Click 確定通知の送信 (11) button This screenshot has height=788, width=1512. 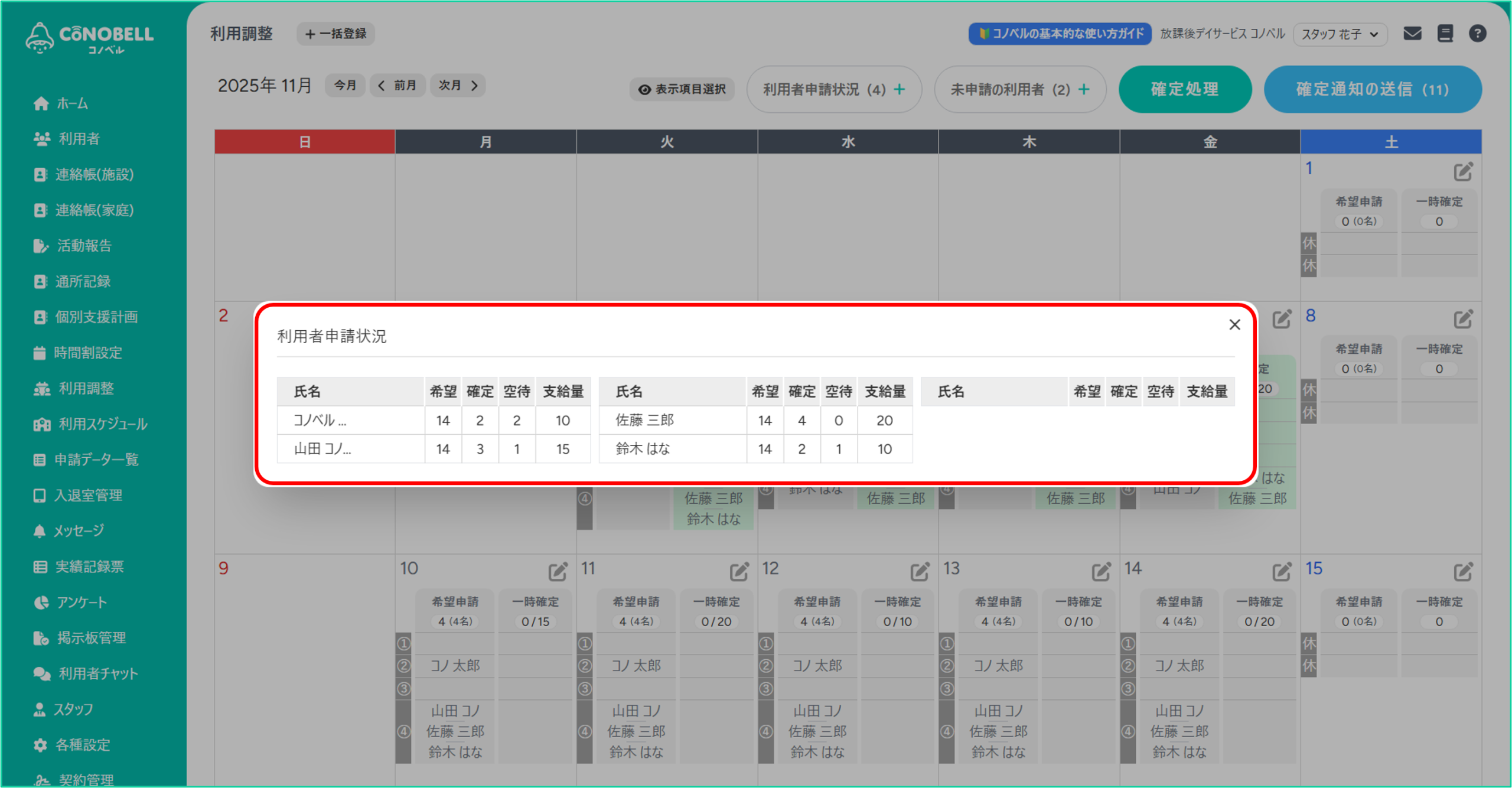1372,89
